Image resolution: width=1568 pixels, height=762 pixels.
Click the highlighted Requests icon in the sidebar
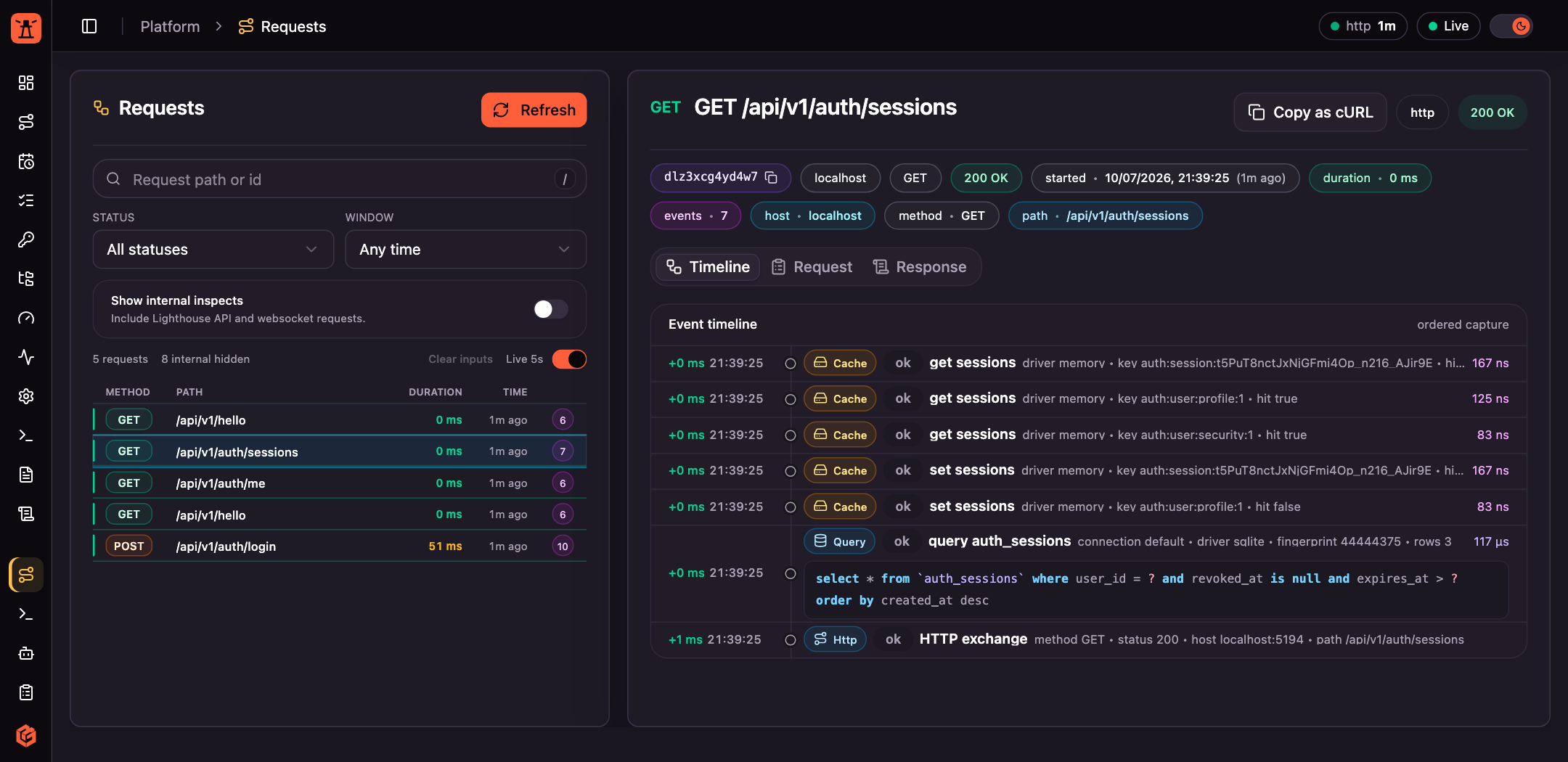(26, 575)
